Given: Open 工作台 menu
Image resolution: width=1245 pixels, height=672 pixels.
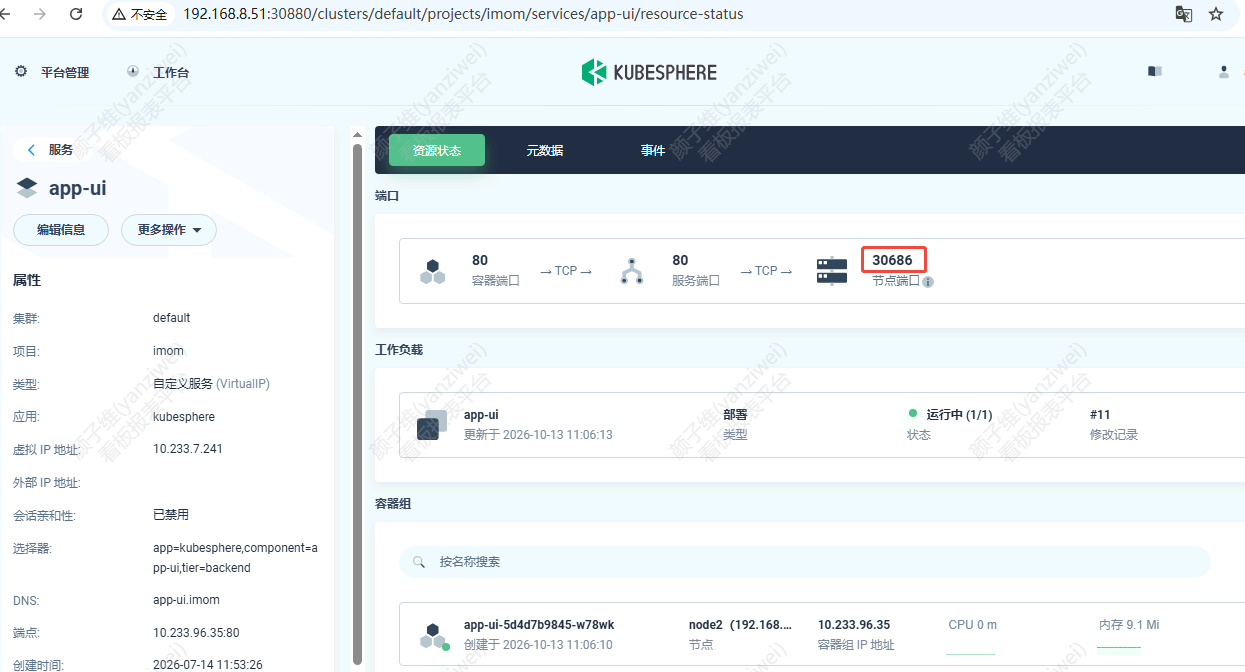Looking at the screenshot, I should coord(171,72).
